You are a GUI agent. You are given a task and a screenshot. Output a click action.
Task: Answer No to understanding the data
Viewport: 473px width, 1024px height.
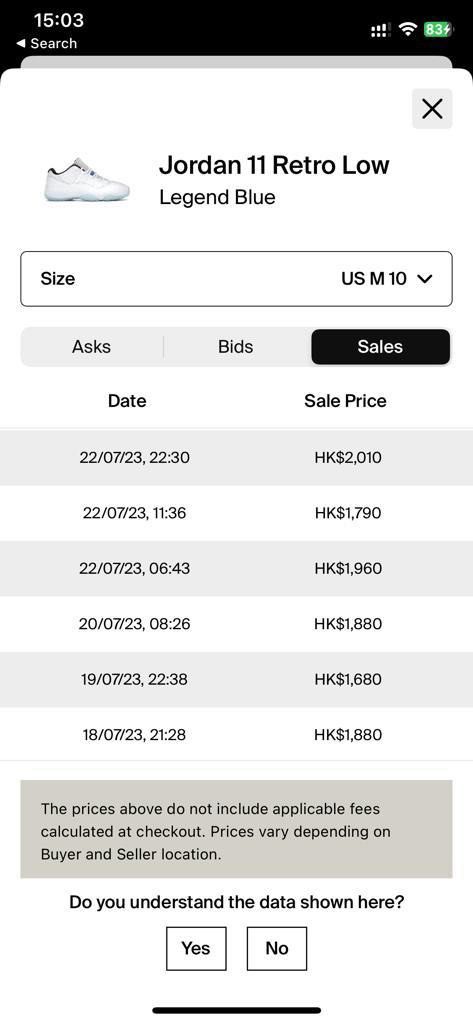click(x=277, y=948)
